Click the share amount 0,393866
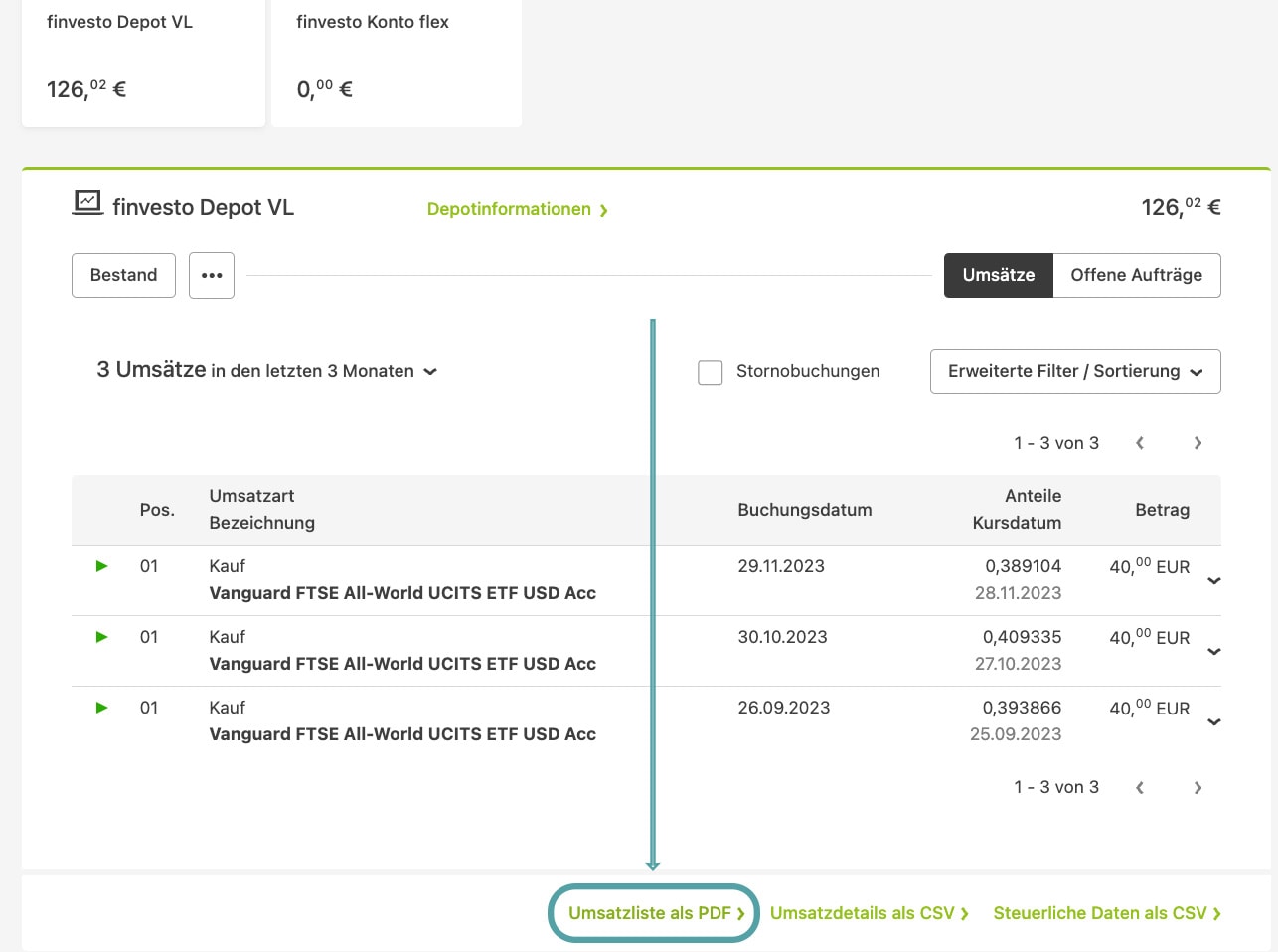The height and width of the screenshot is (952, 1278). [x=1022, y=708]
